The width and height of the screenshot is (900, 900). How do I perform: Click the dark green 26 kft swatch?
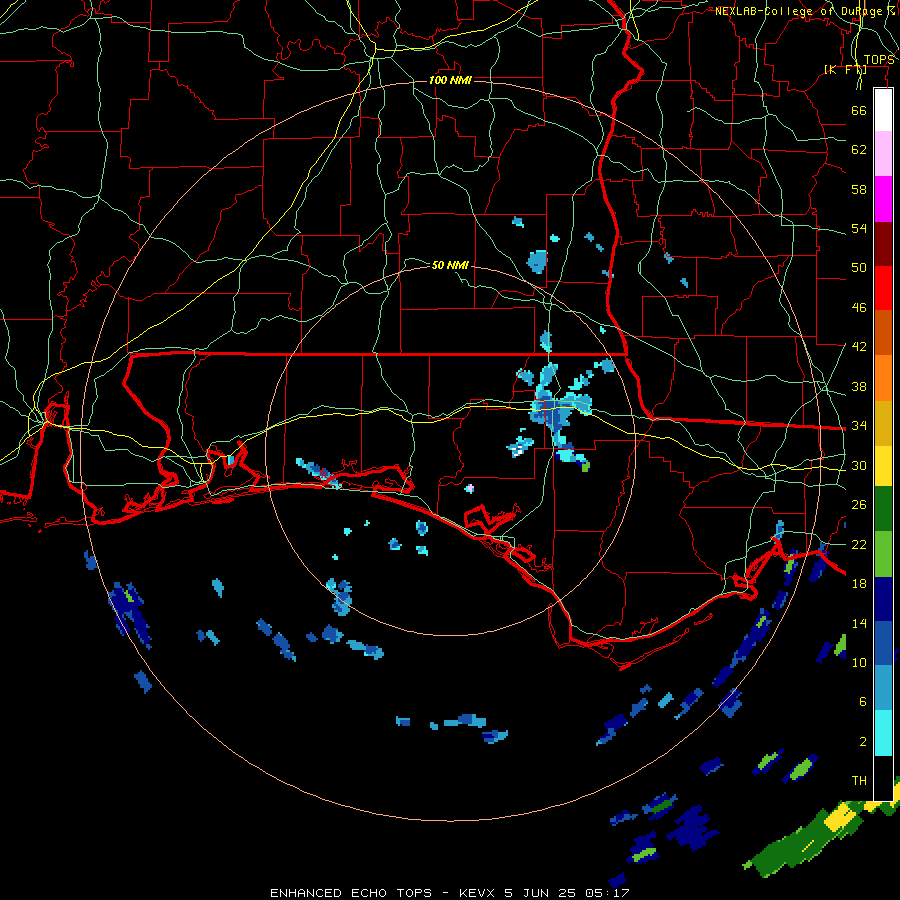tap(883, 509)
